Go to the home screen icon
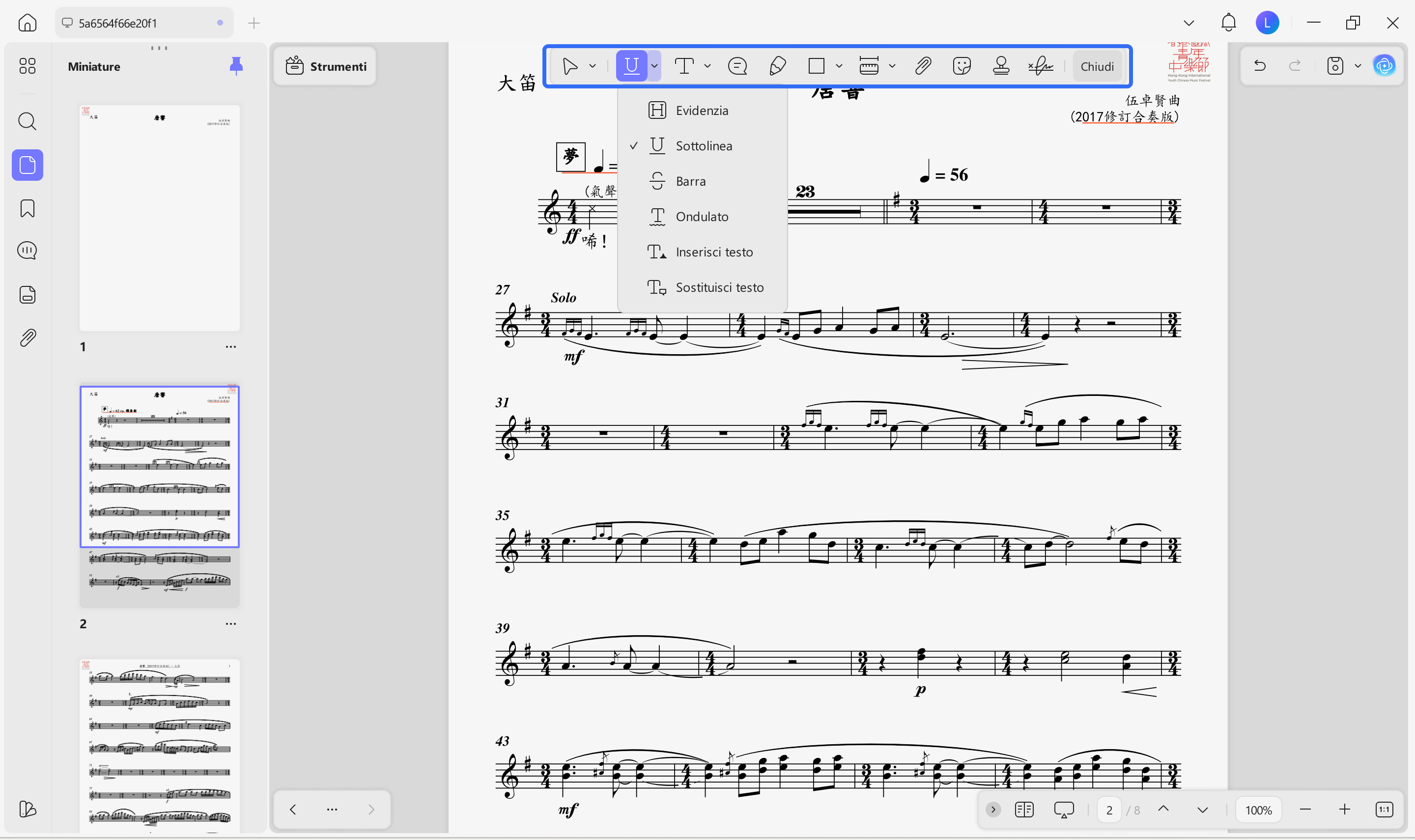Viewport: 1415px width, 840px height. pos(27,23)
